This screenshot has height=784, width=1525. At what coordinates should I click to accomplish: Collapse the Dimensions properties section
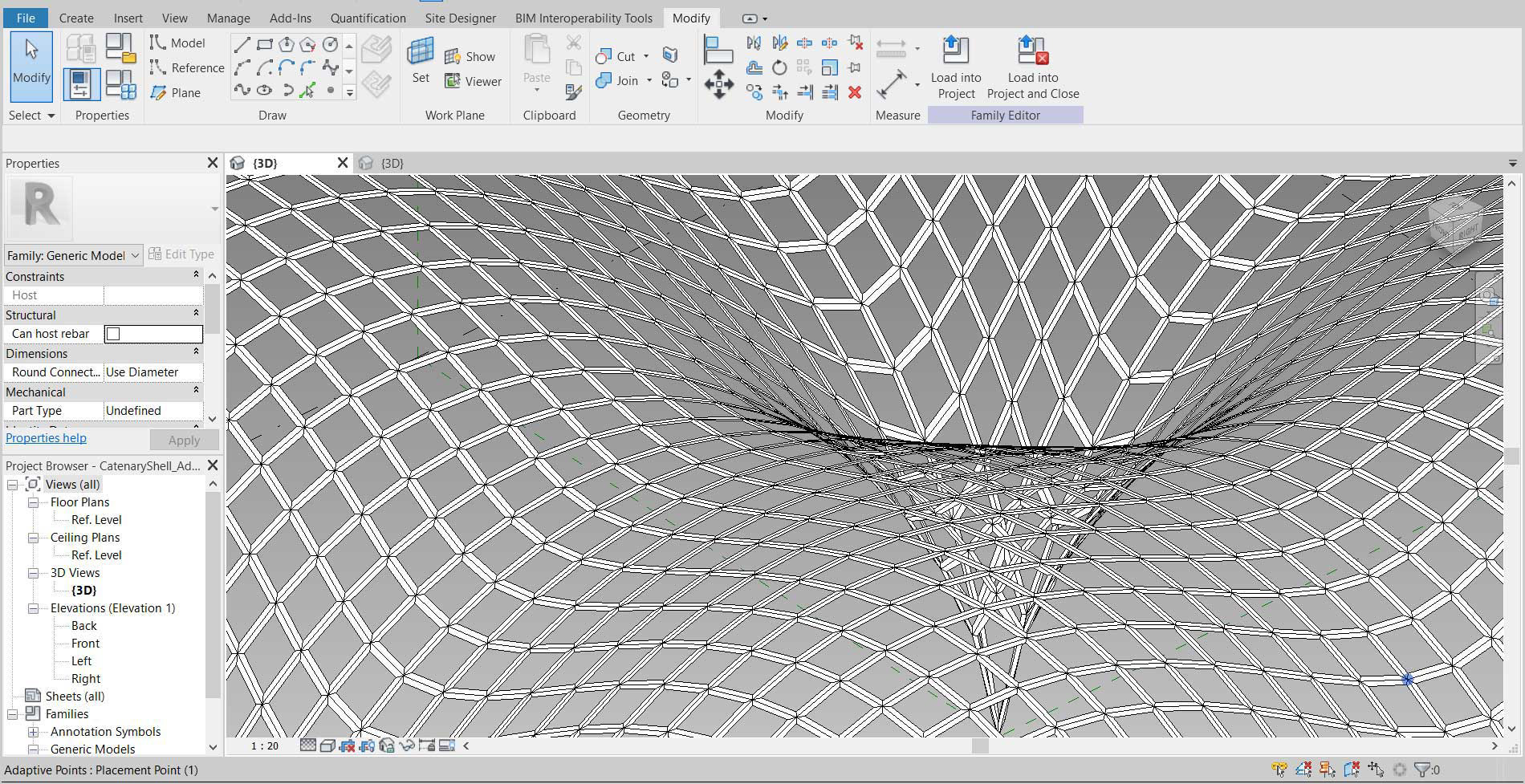[196, 353]
